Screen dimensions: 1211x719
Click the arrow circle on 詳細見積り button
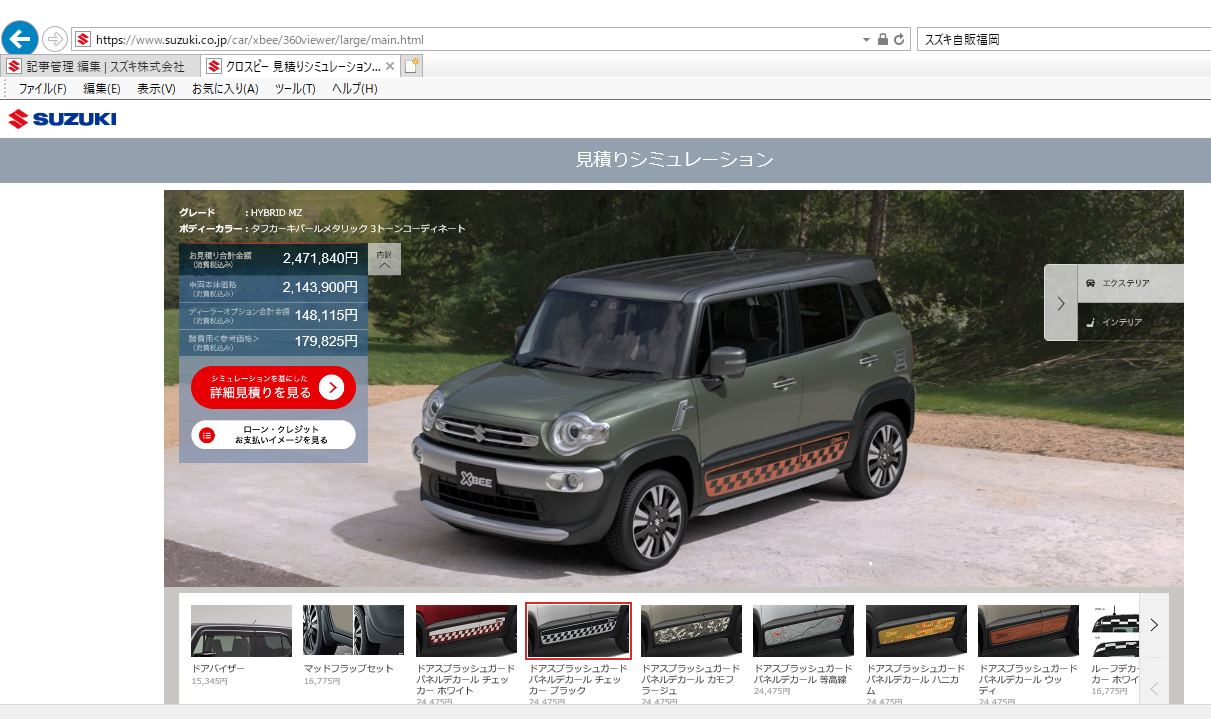(332, 388)
